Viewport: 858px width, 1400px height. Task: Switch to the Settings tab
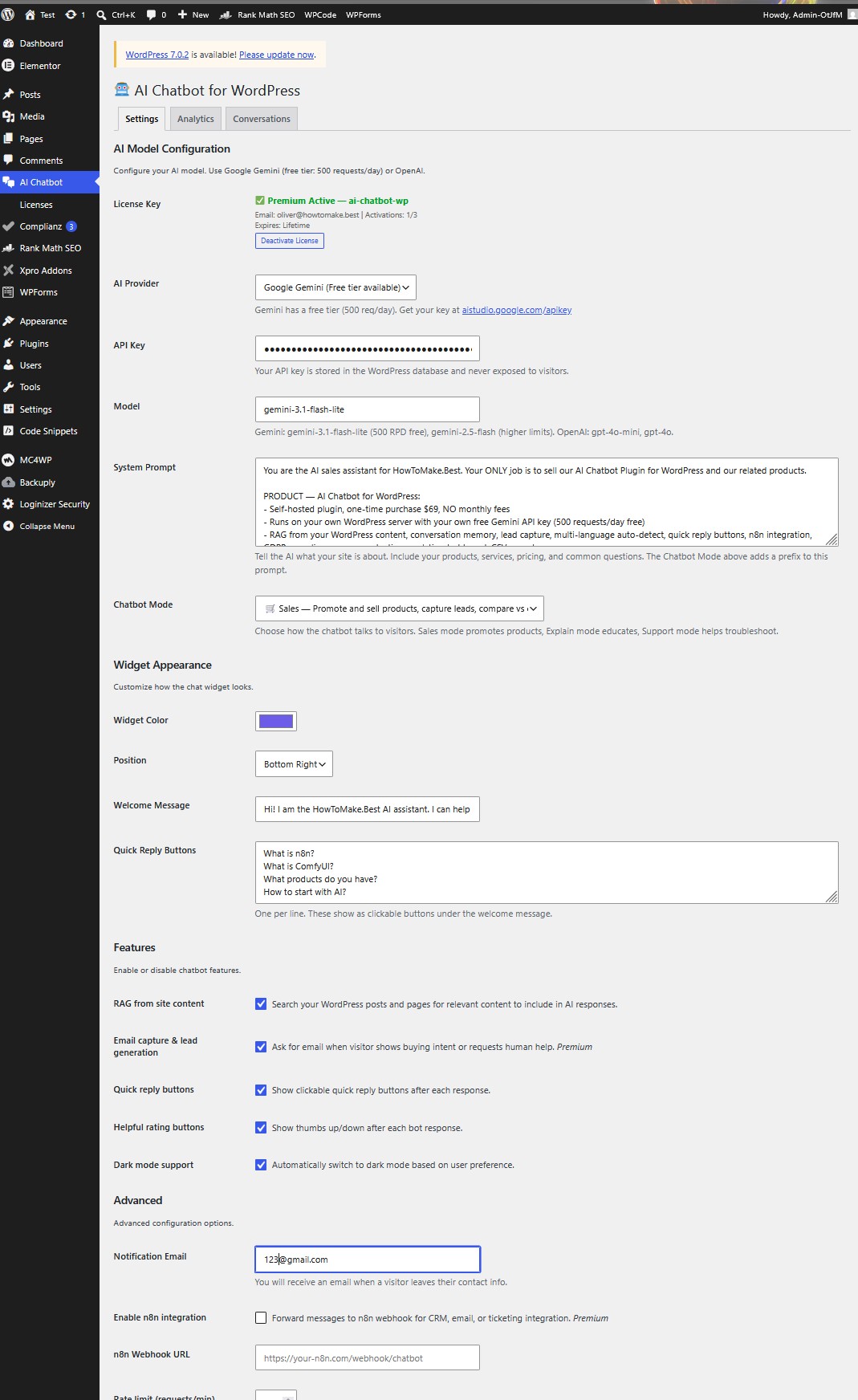[x=141, y=119]
